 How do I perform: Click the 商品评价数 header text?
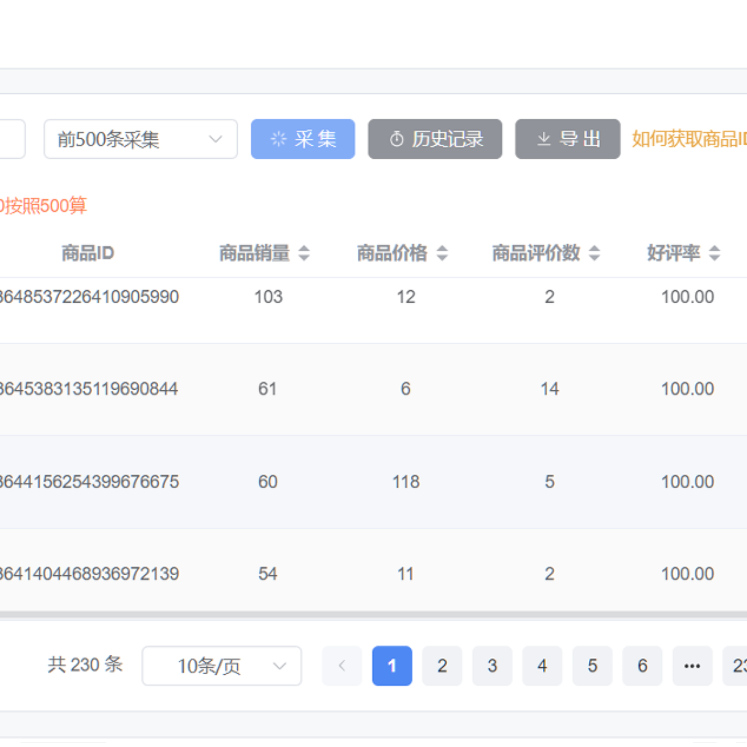point(536,252)
